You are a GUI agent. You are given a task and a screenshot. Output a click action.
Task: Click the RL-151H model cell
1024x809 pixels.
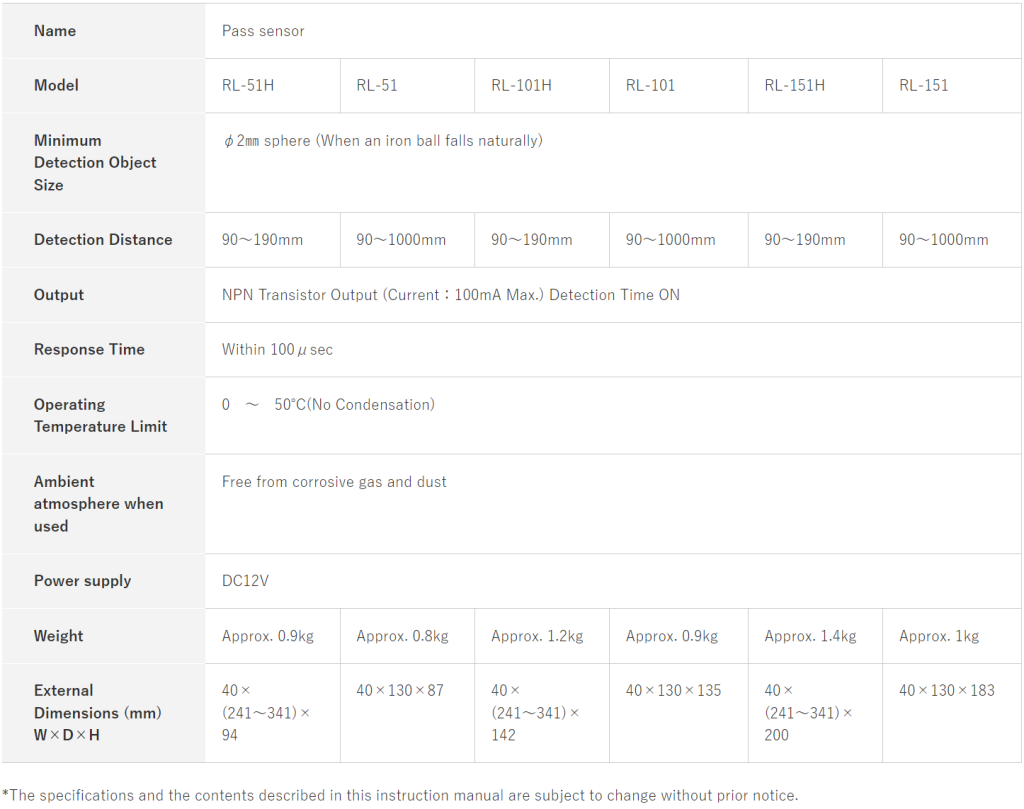pyautogui.click(x=794, y=85)
